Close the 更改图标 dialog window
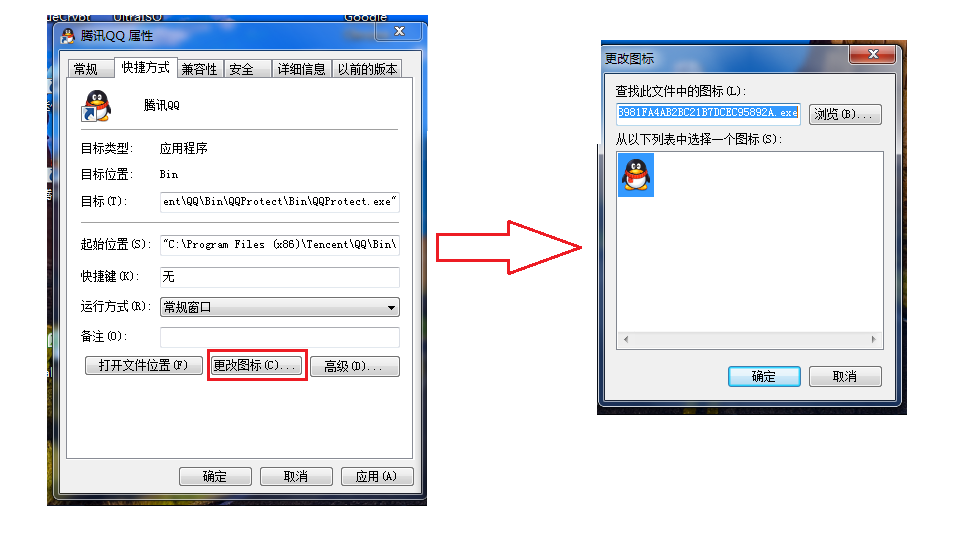Image resolution: width=960 pixels, height=540 pixels. pyautogui.click(x=872, y=54)
